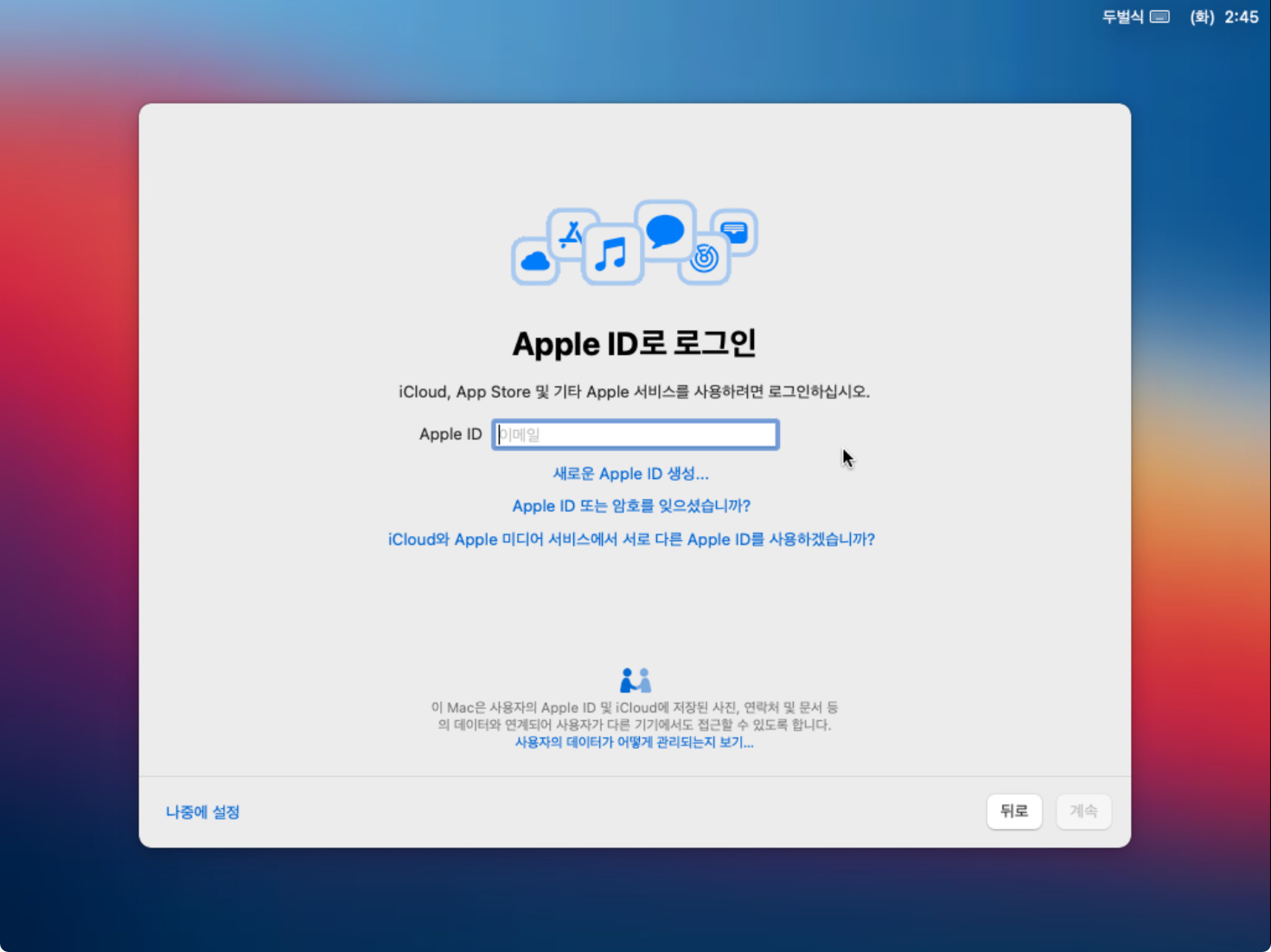The height and width of the screenshot is (952, 1271).
Task: Click the Apple ID로 로그인 heading
Action: [634, 344]
